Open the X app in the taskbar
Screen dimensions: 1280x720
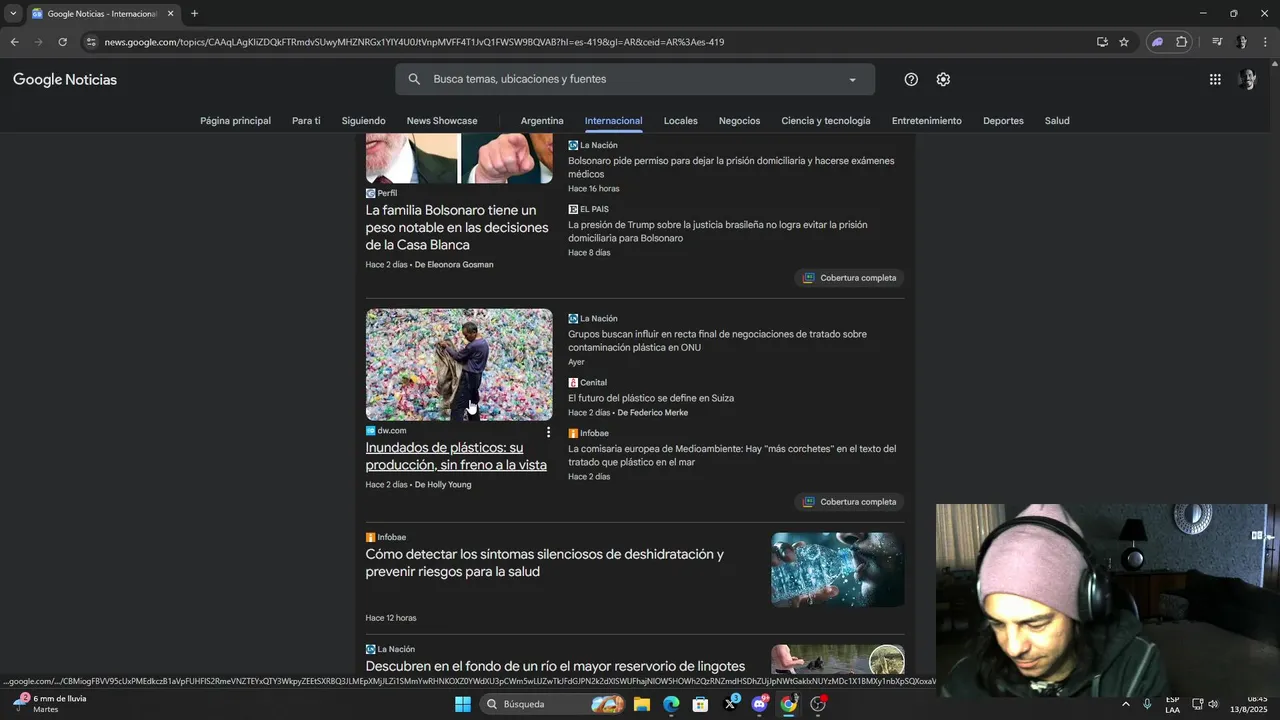click(x=730, y=704)
